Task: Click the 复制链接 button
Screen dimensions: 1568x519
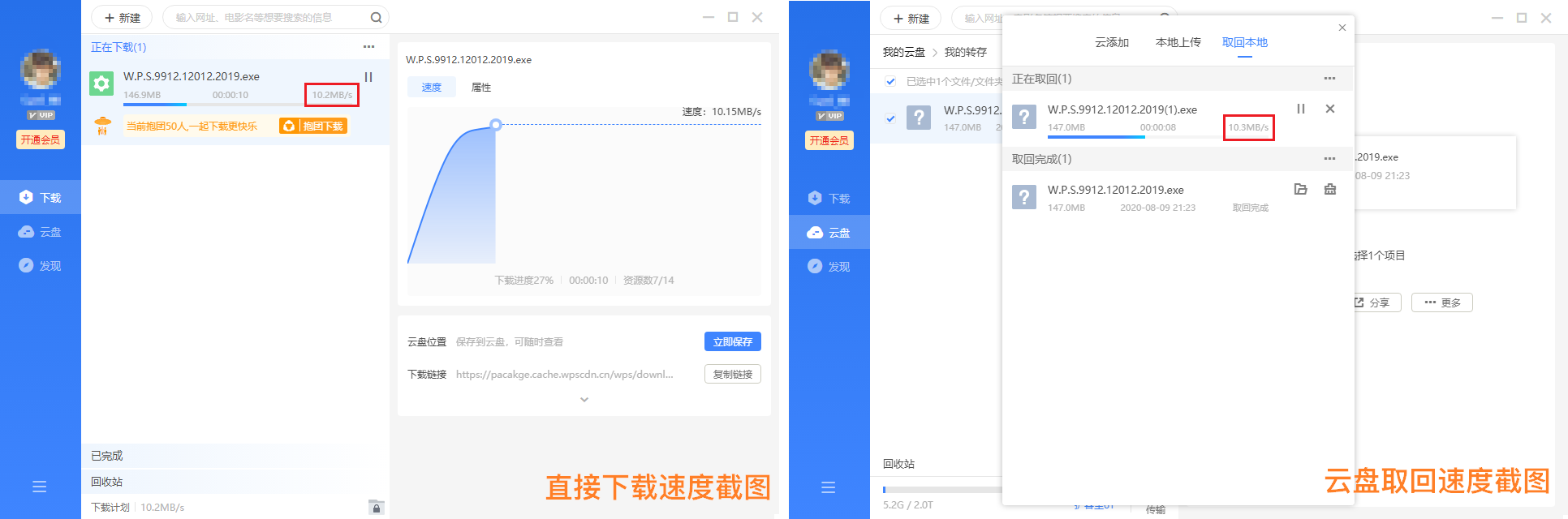Action: click(732, 375)
